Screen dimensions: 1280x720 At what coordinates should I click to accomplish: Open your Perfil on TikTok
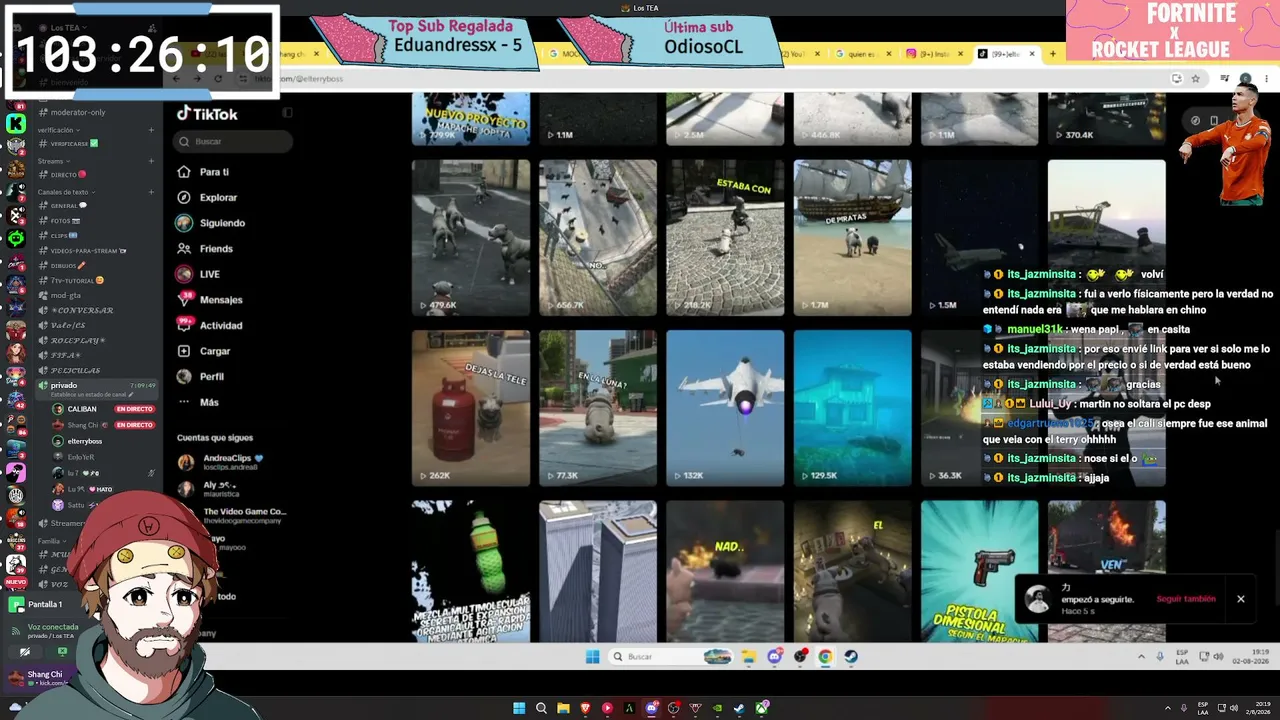coord(200,376)
